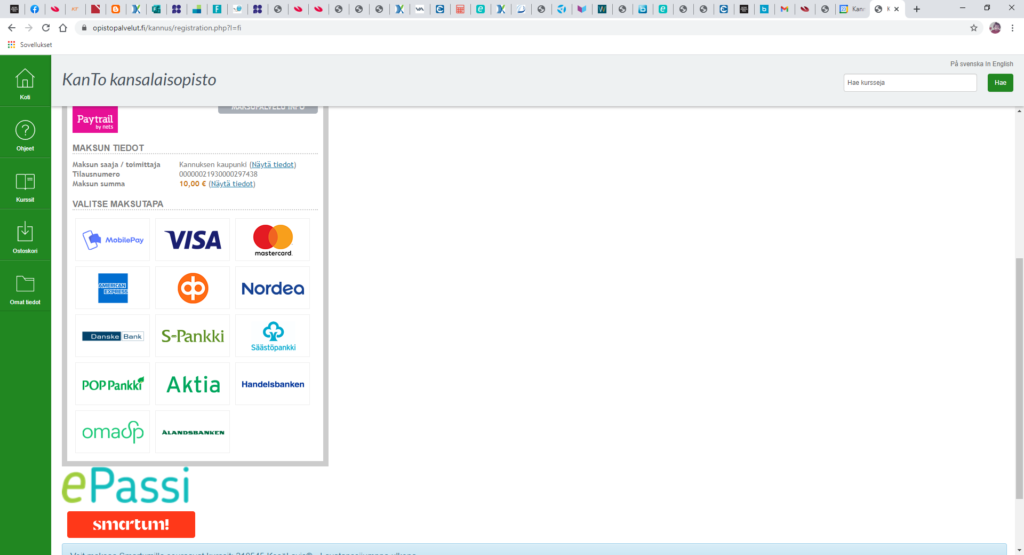The width and height of the screenshot is (1024, 555).
Task: Click the Hae search button
Action: [1000, 83]
